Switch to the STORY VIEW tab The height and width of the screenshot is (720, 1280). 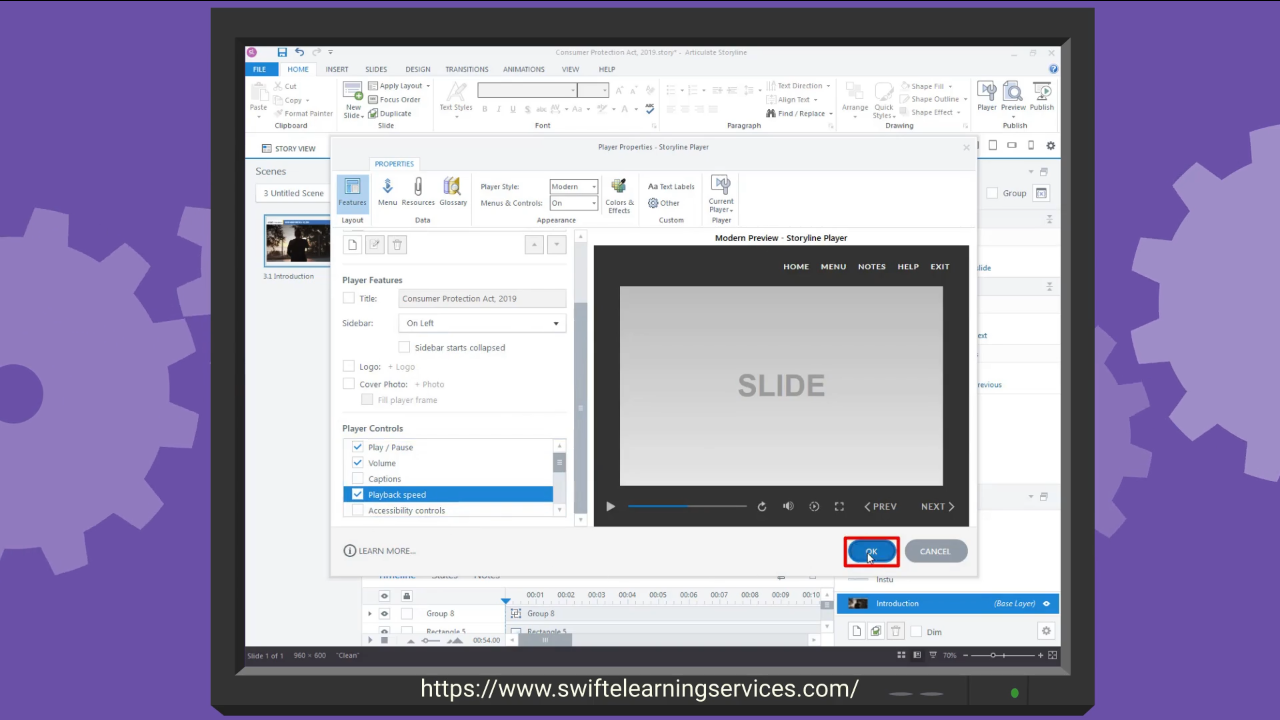(288, 148)
